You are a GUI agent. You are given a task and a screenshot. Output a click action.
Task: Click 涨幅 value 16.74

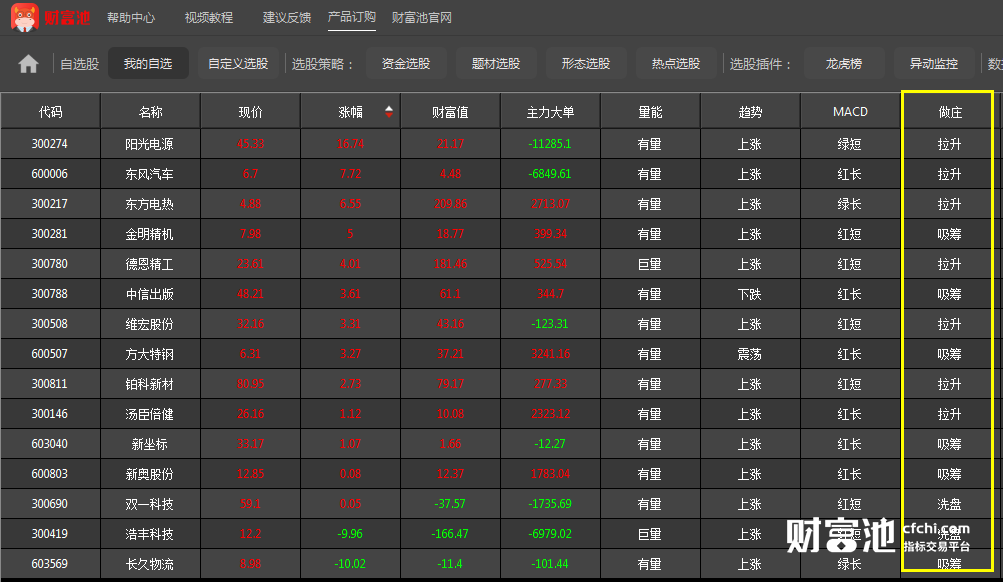351,144
